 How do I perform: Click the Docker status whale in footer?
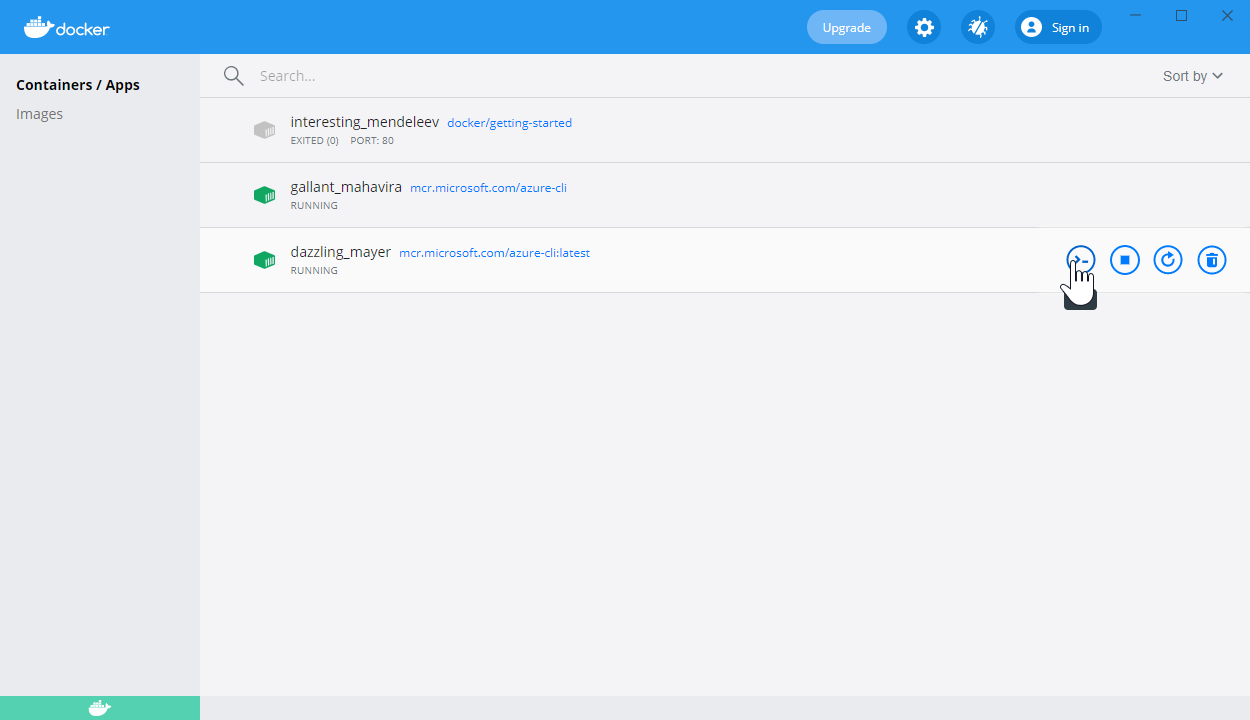[100, 708]
